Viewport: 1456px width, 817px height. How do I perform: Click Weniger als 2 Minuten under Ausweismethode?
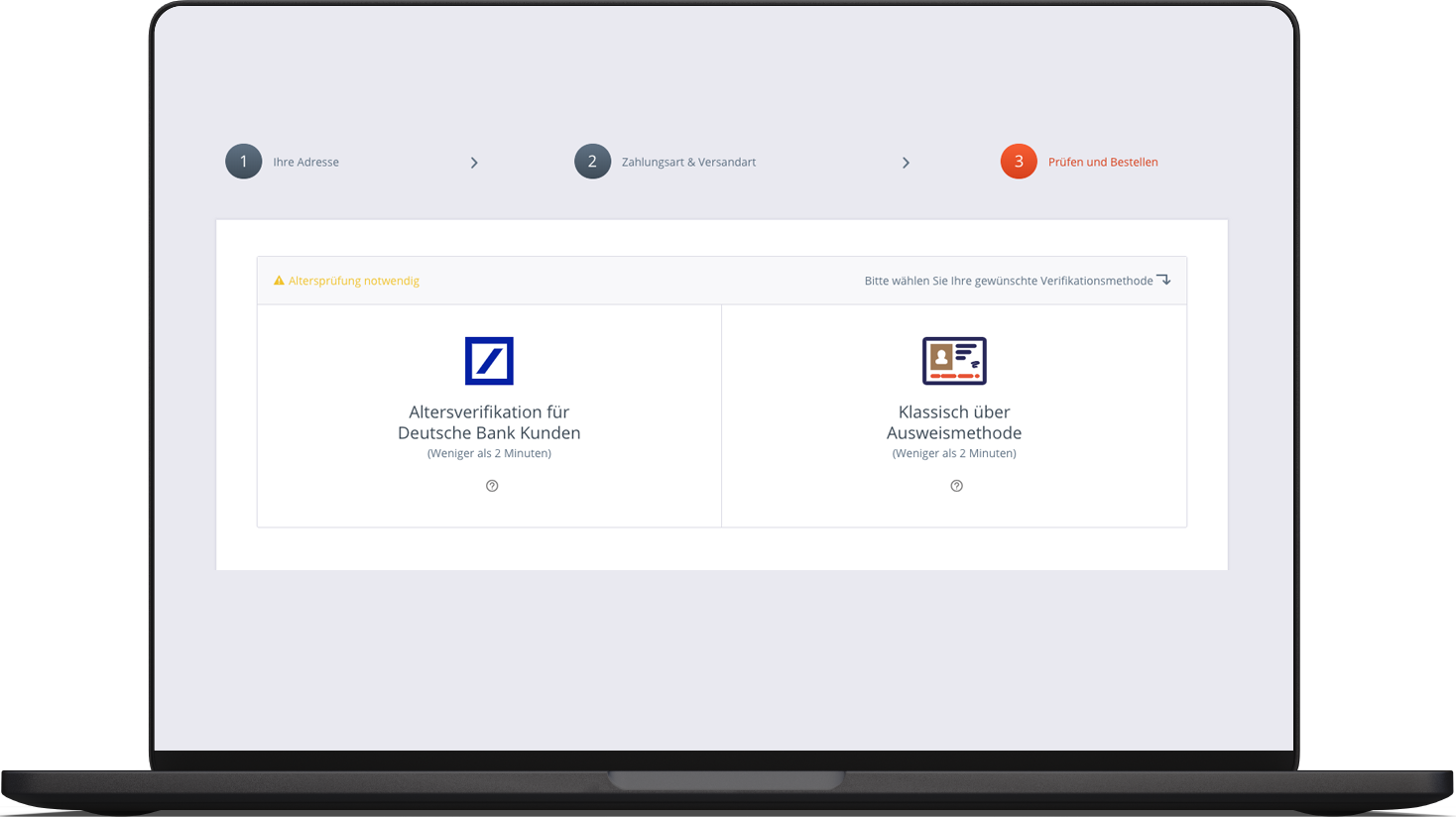coord(954,453)
